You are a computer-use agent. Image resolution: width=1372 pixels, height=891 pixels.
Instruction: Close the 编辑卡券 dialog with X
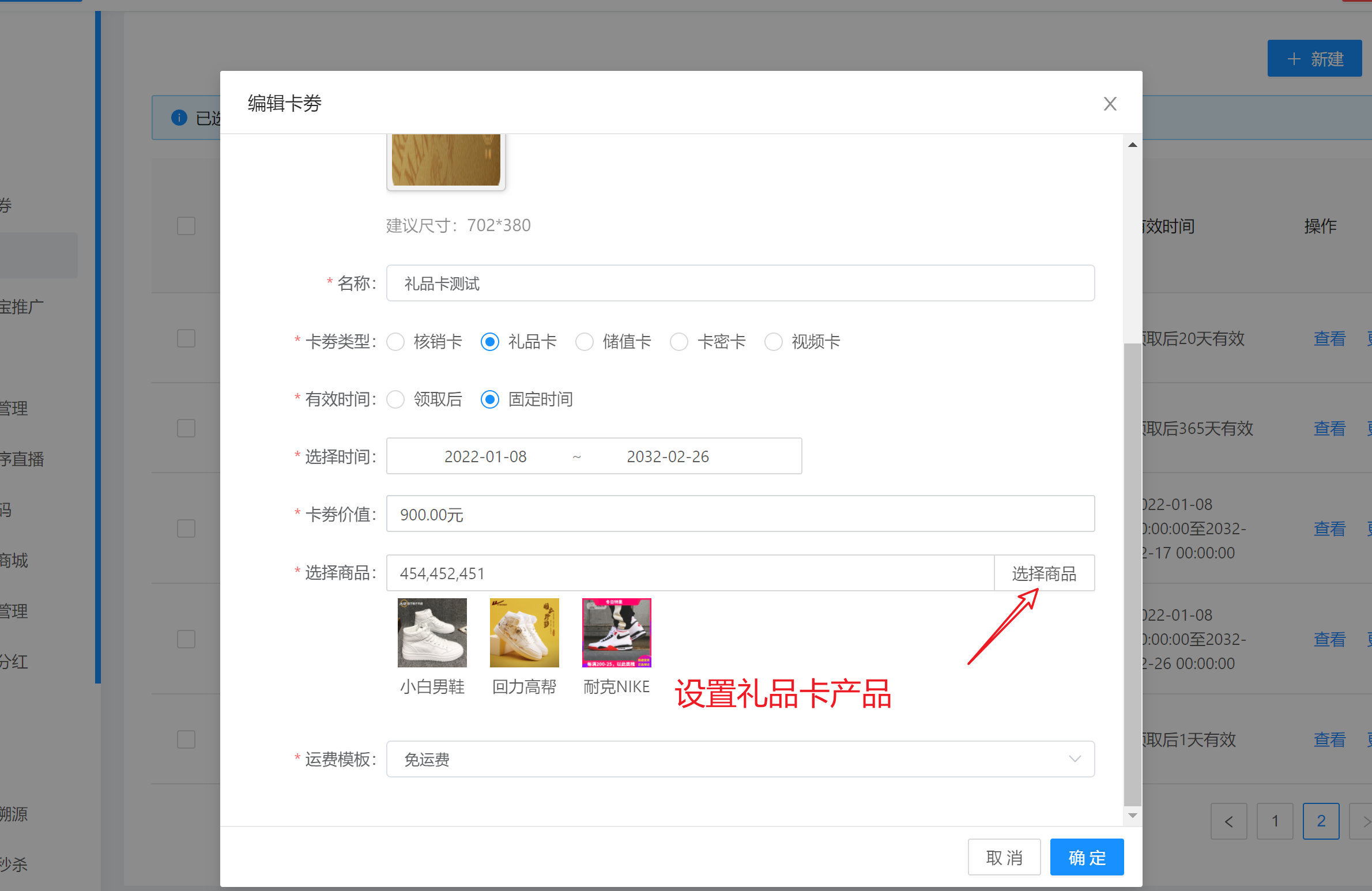tap(1110, 104)
